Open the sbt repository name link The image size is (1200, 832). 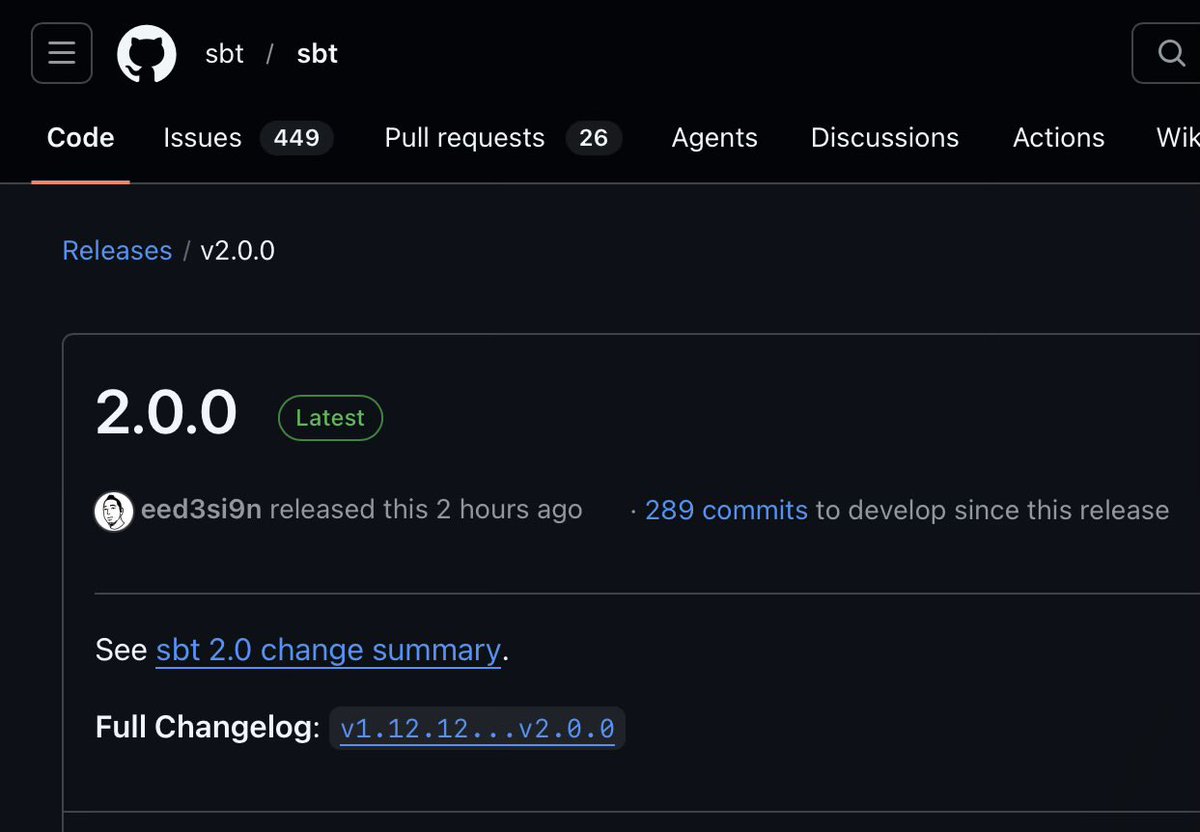click(317, 54)
